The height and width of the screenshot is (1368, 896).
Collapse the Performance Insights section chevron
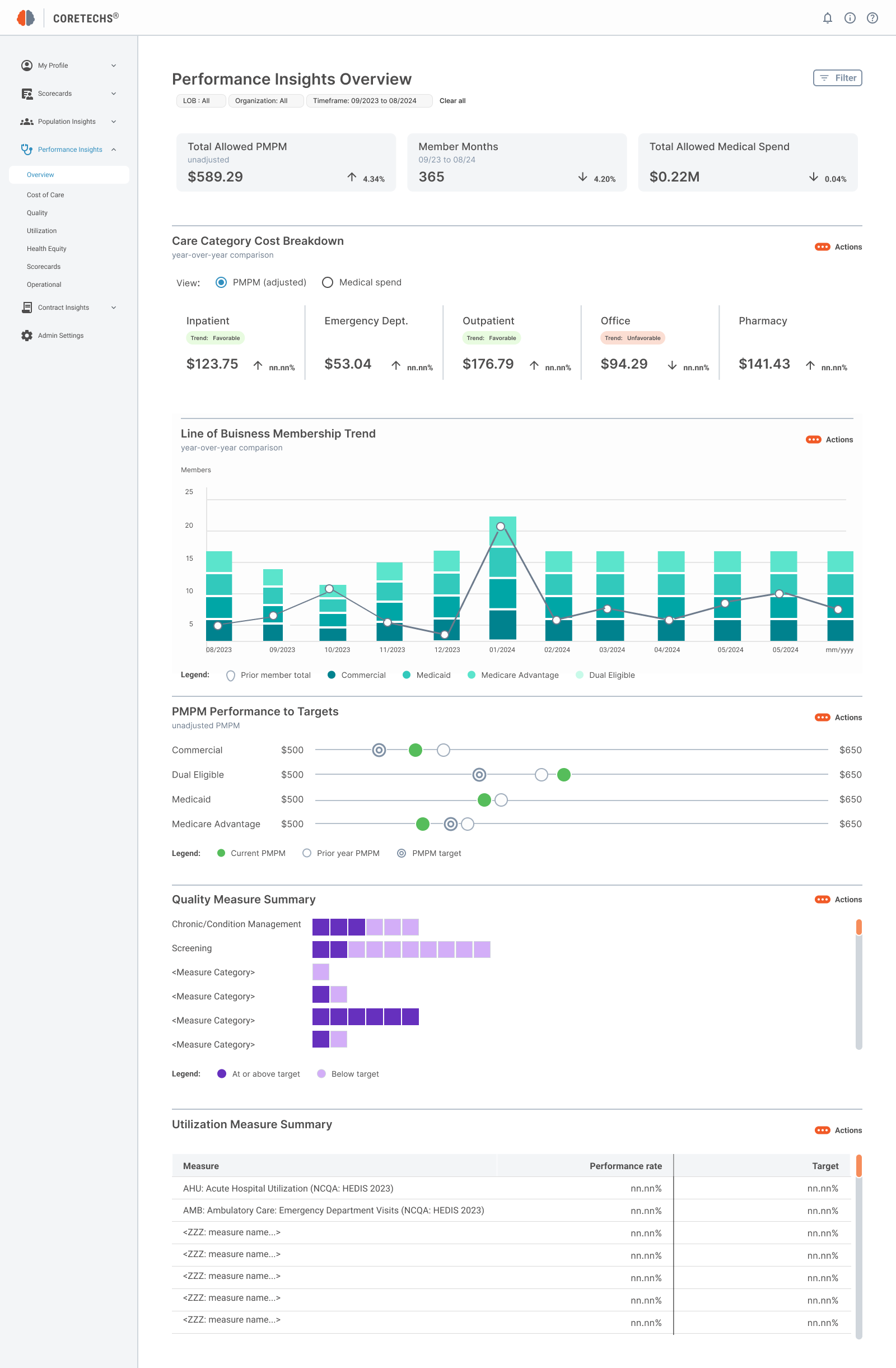[114, 150]
